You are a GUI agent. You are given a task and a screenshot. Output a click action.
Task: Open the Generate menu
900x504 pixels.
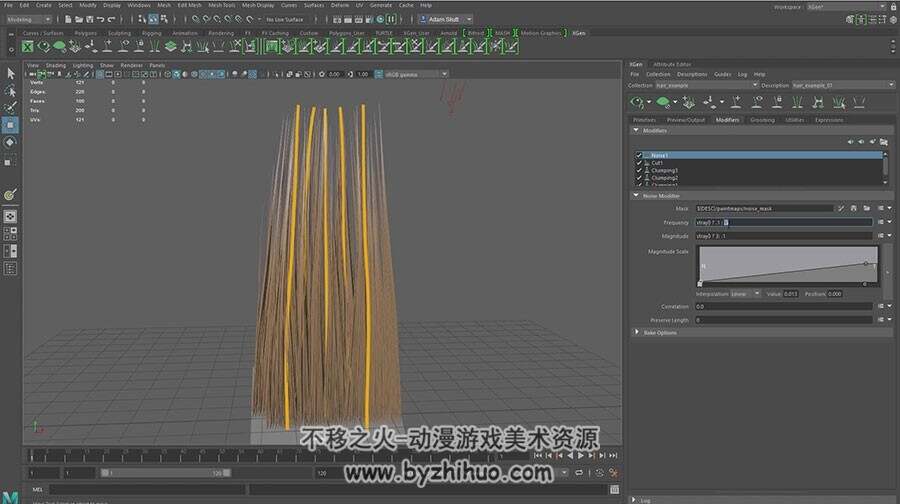point(381,5)
